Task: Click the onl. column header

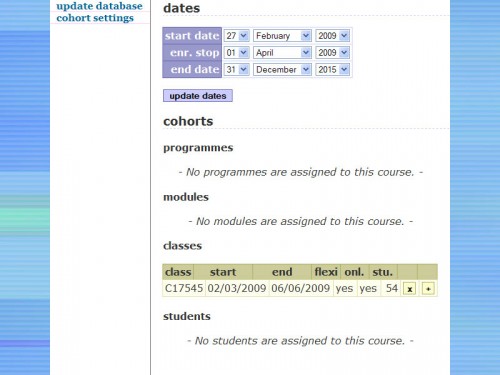Action: tap(354, 272)
